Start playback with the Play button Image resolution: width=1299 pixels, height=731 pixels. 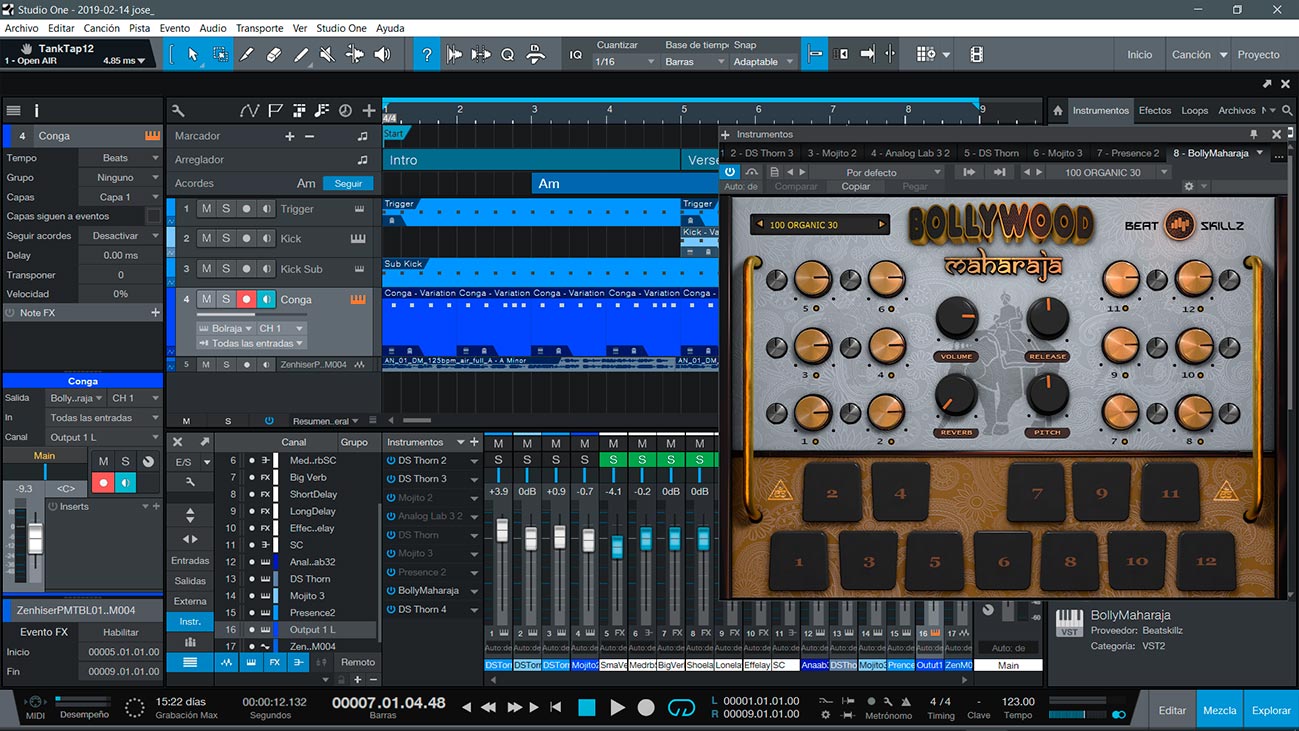[x=617, y=707]
